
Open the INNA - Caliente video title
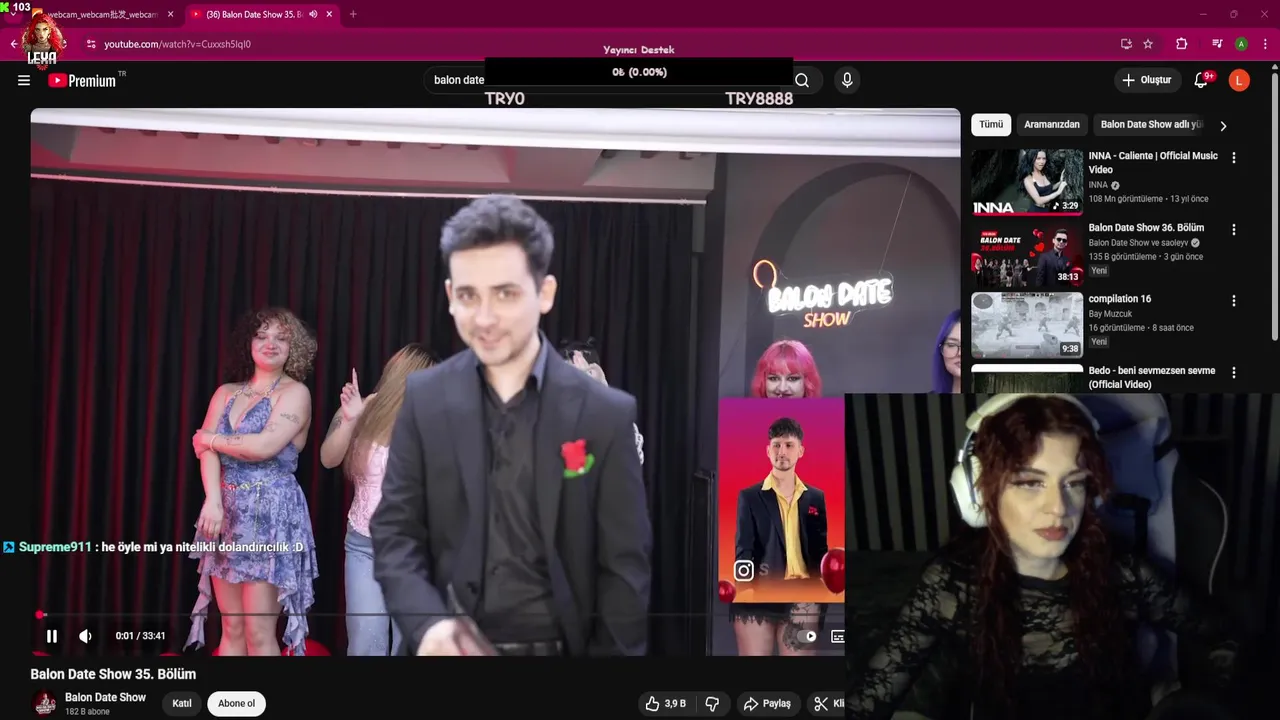(1153, 163)
